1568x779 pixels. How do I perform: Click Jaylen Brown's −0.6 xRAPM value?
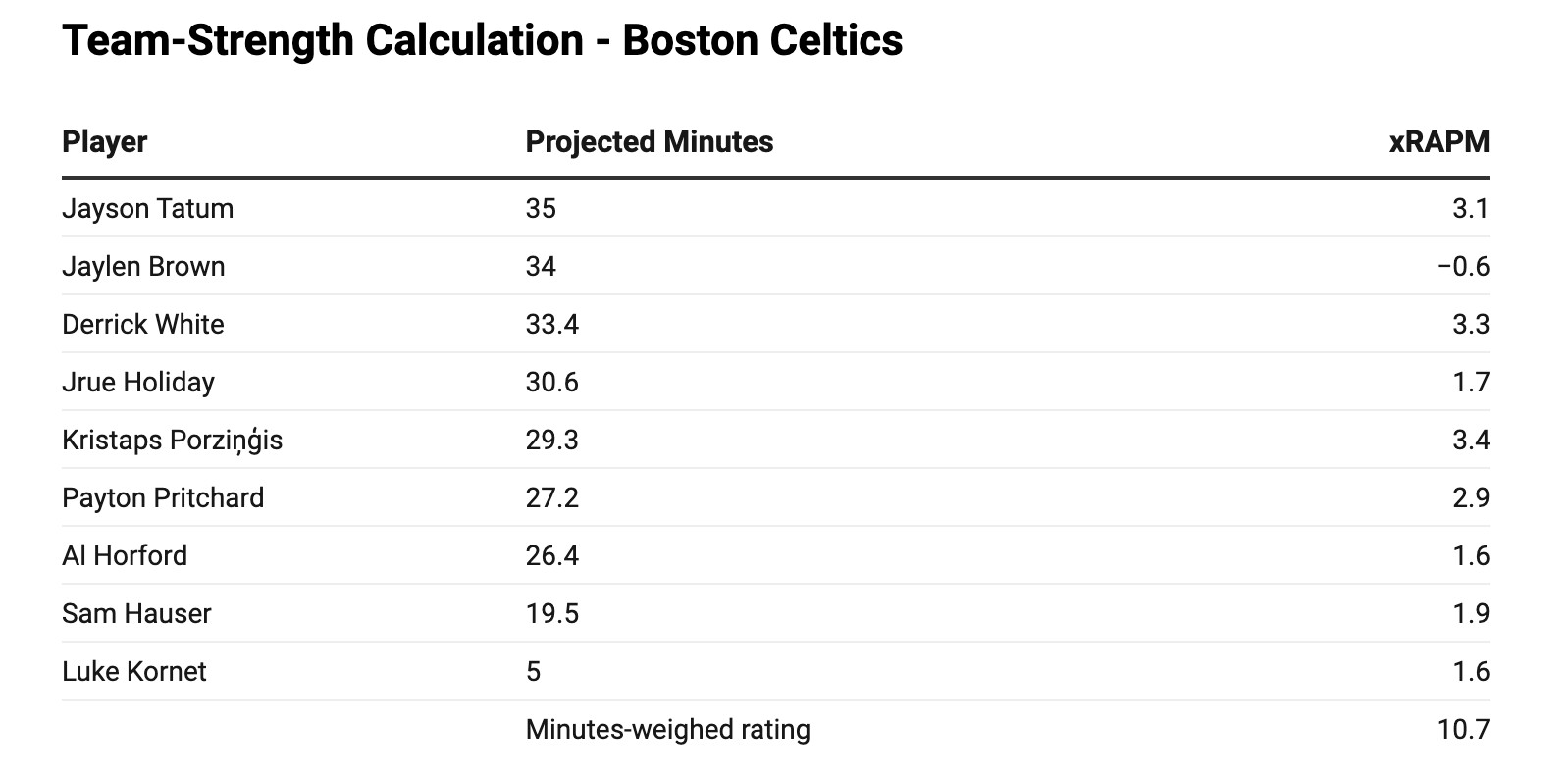[1463, 267]
